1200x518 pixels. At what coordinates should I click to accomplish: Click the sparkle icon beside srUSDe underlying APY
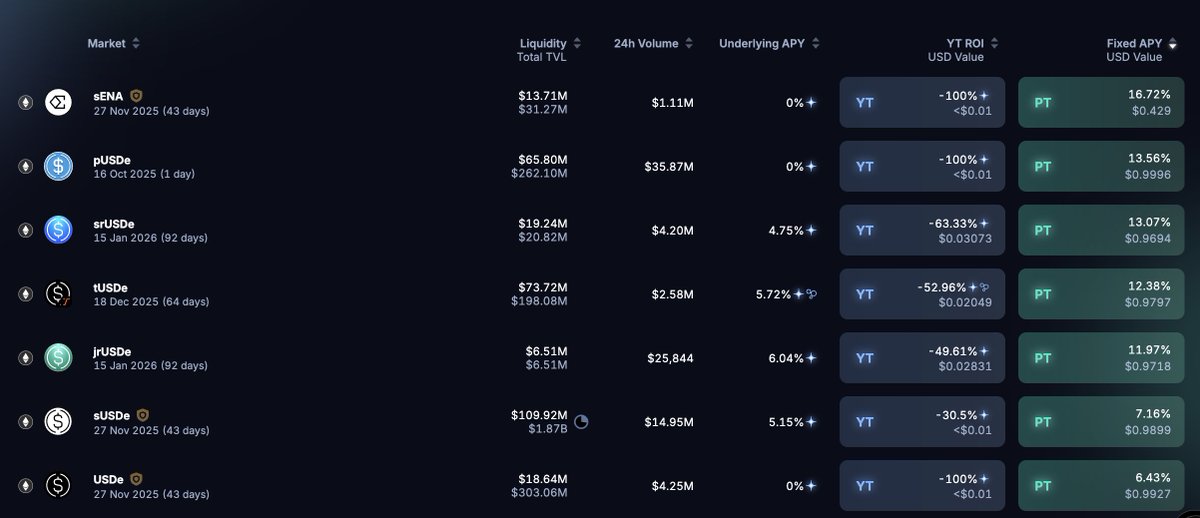point(812,230)
